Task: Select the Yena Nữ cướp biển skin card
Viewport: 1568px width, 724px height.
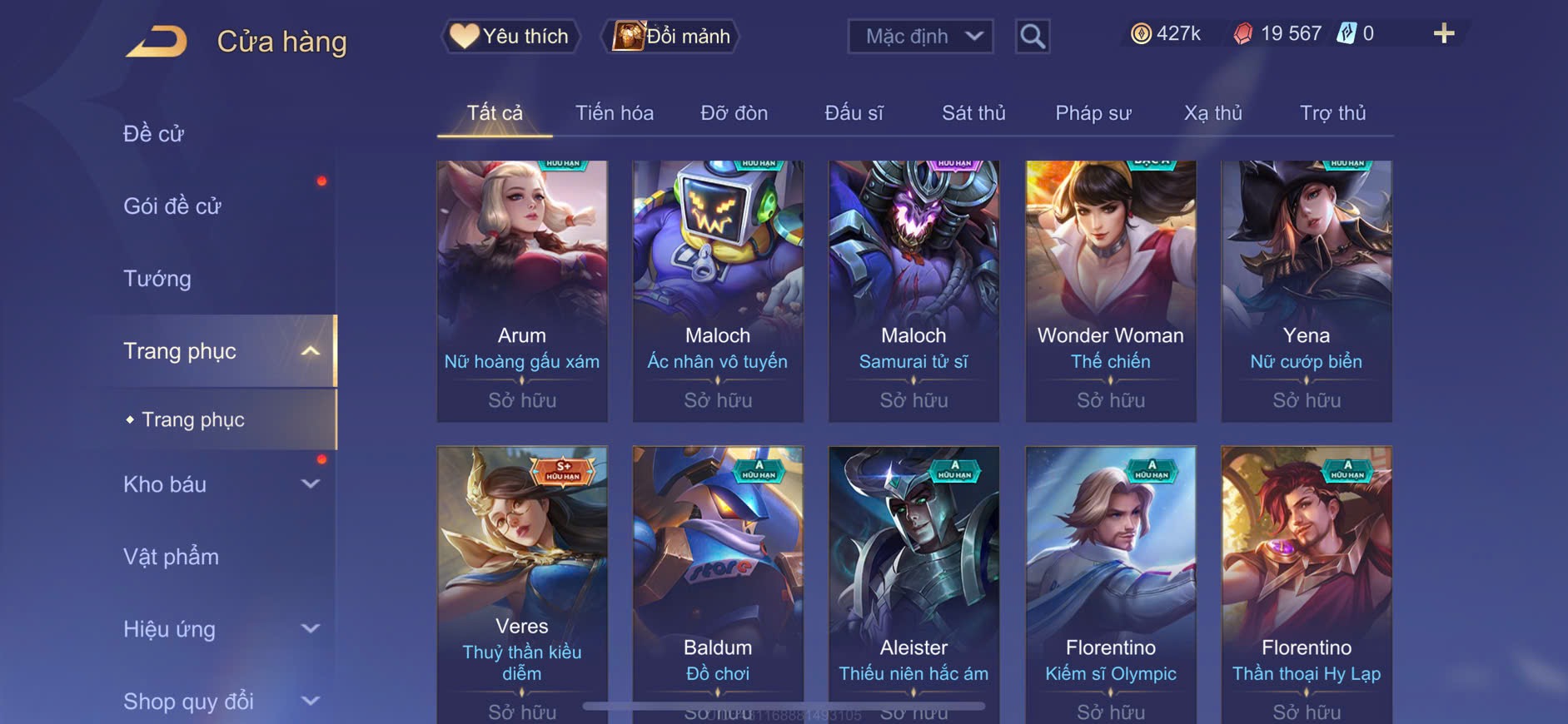Action: 1307,291
